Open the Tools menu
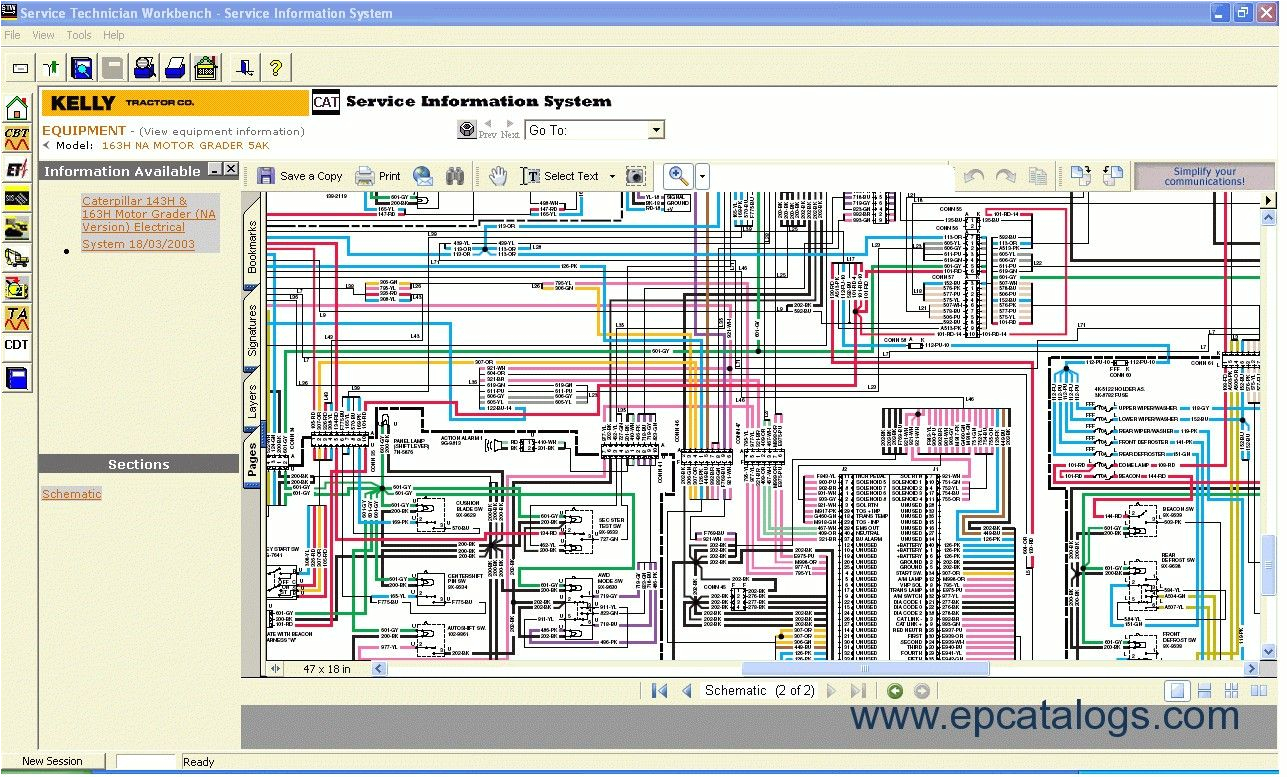 tap(78, 34)
